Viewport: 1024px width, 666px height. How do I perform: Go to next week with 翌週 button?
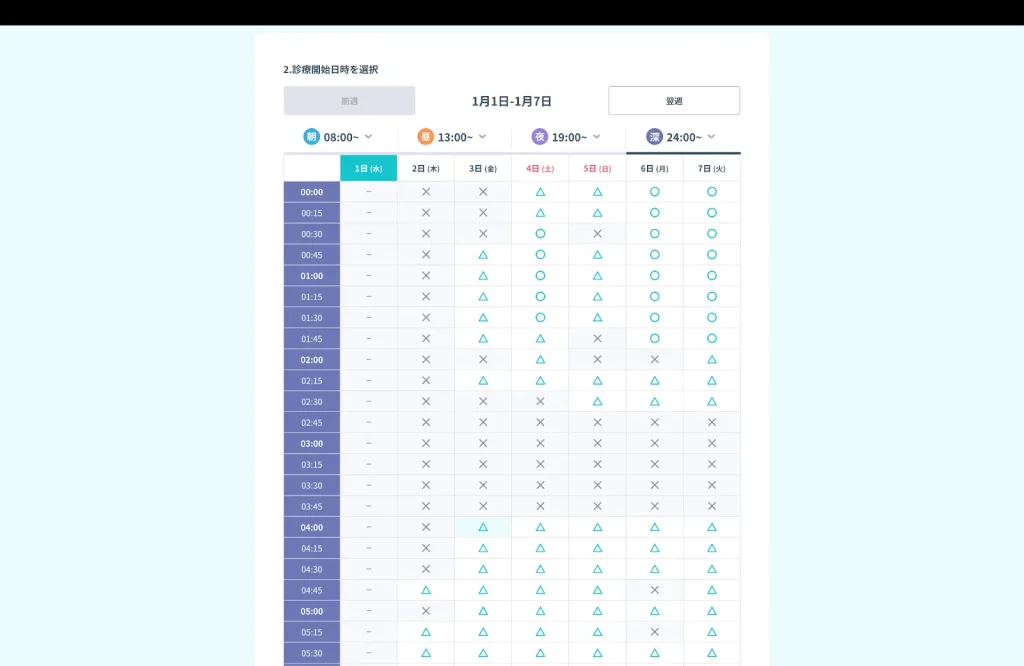pos(674,101)
